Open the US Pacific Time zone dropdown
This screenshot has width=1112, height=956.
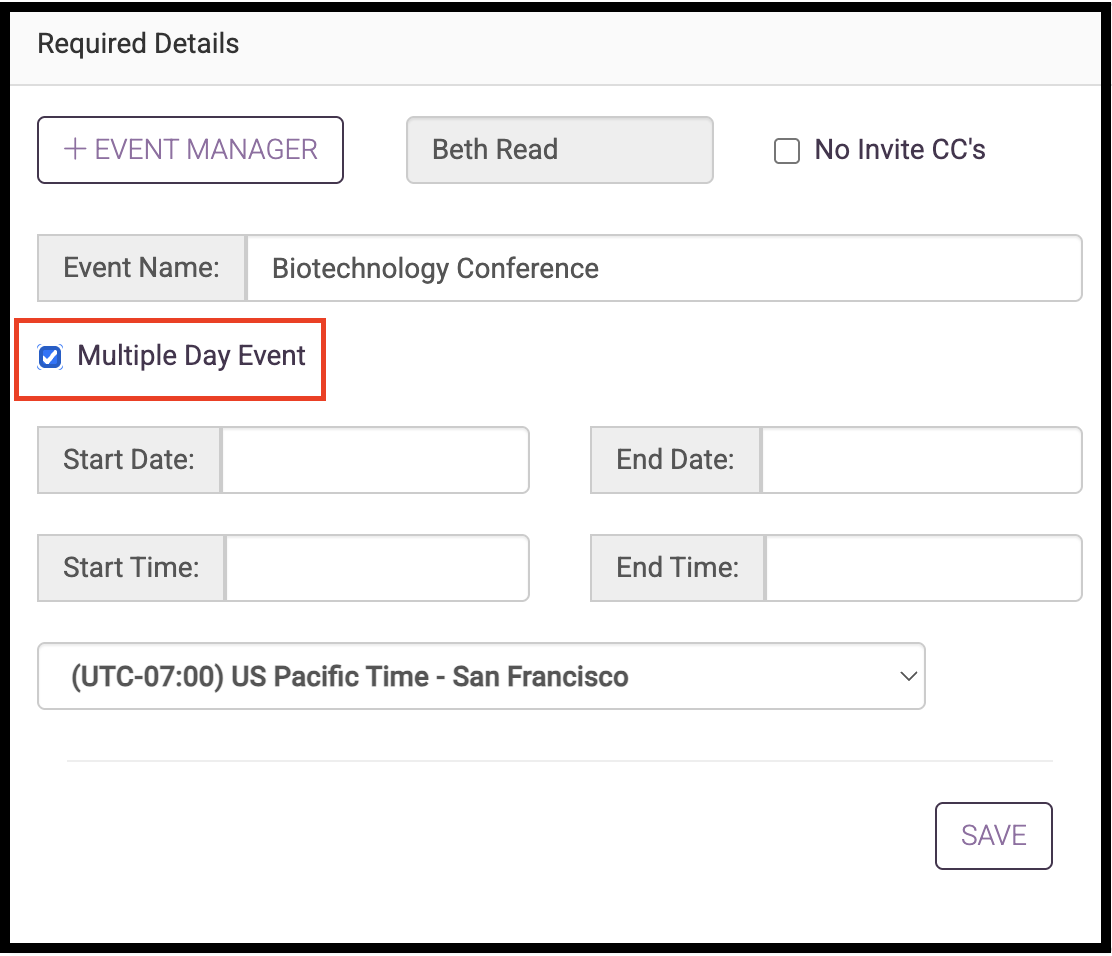tap(480, 677)
